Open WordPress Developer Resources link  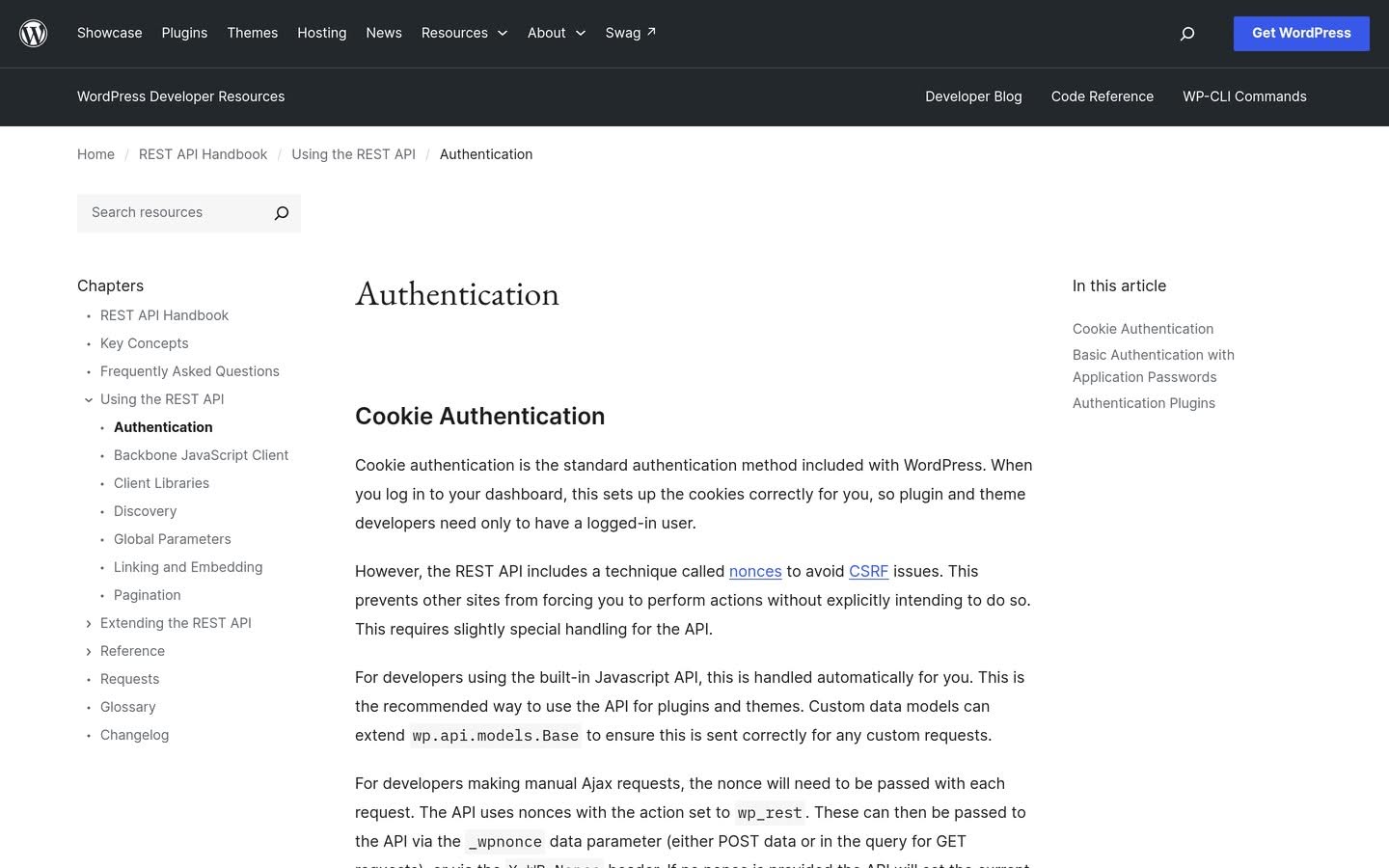point(181,96)
